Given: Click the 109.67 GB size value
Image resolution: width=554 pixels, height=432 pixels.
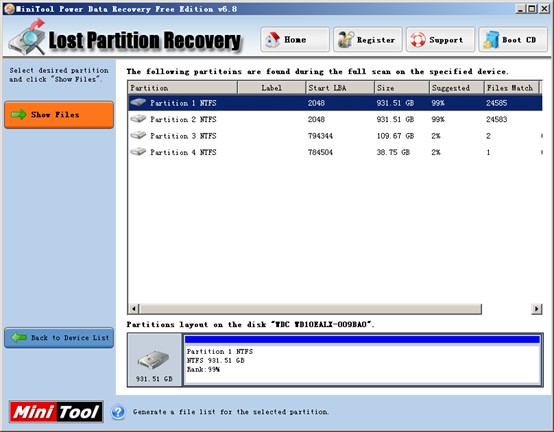Looking at the screenshot, I should click(x=395, y=136).
